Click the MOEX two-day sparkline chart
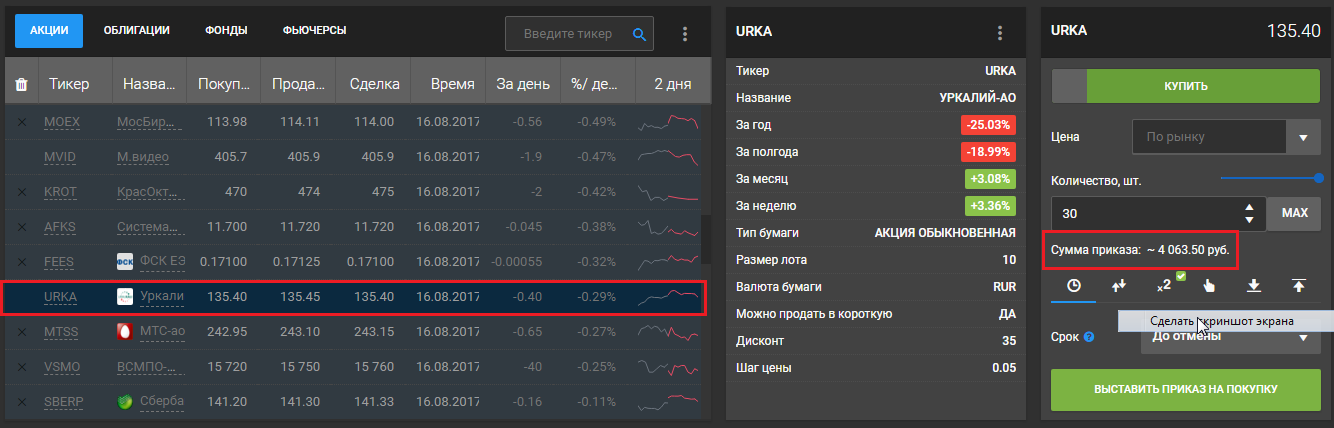1334x428 pixels. (x=670, y=122)
